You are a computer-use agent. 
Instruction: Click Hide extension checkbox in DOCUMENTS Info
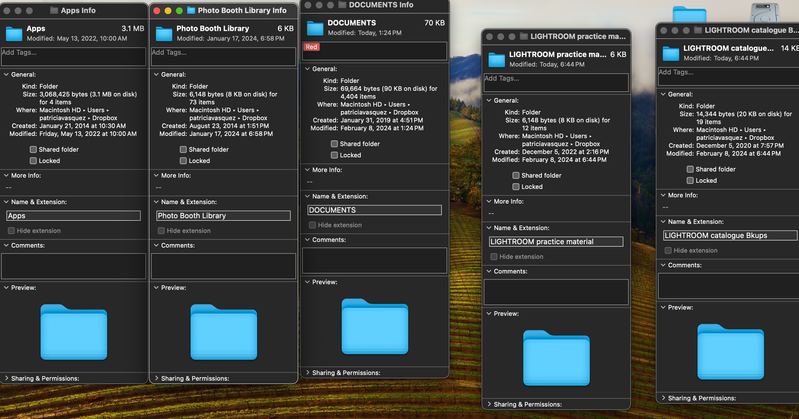pyautogui.click(x=312, y=225)
